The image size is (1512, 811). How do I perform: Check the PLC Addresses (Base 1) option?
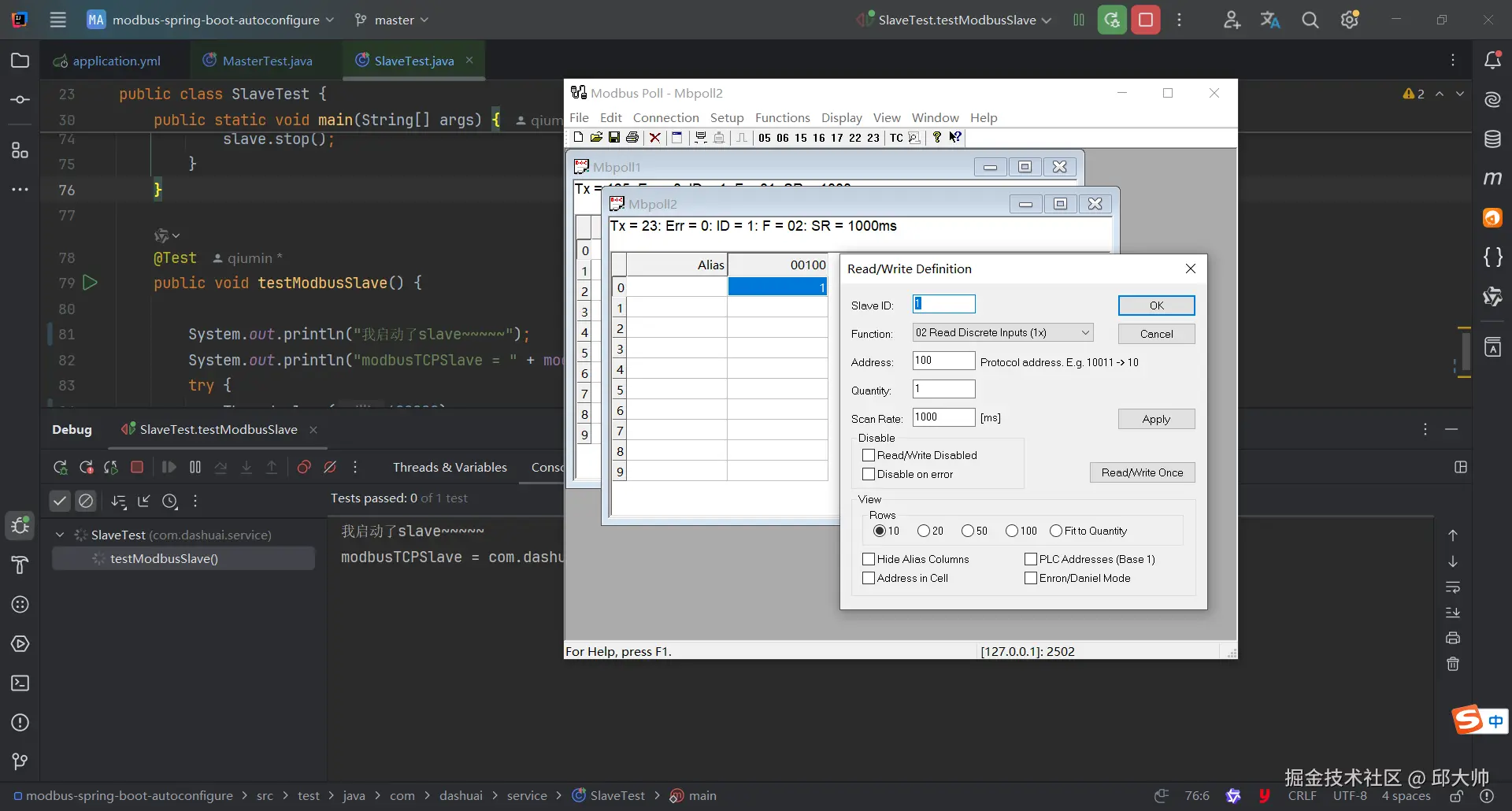click(x=1030, y=559)
